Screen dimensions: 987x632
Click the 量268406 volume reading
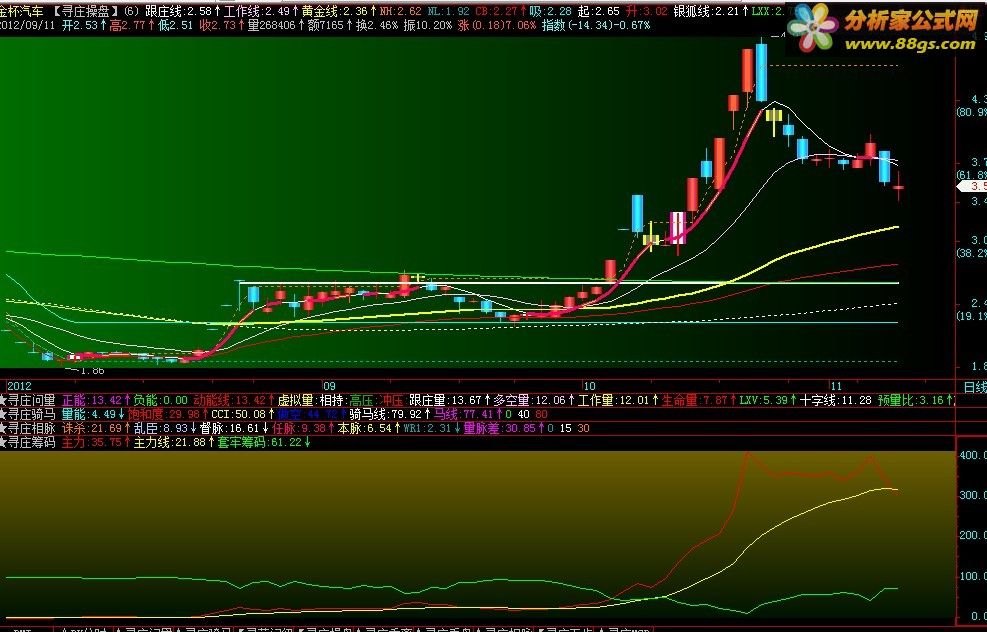(x=271, y=25)
